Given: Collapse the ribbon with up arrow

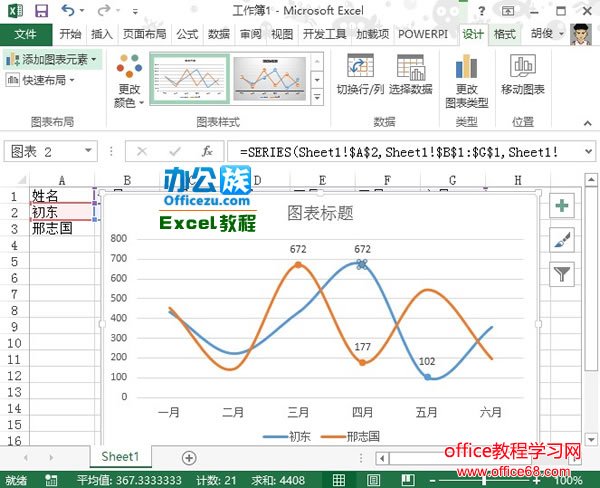Looking at the screenshot, I should pyautogui.click(x=587, y=123).
